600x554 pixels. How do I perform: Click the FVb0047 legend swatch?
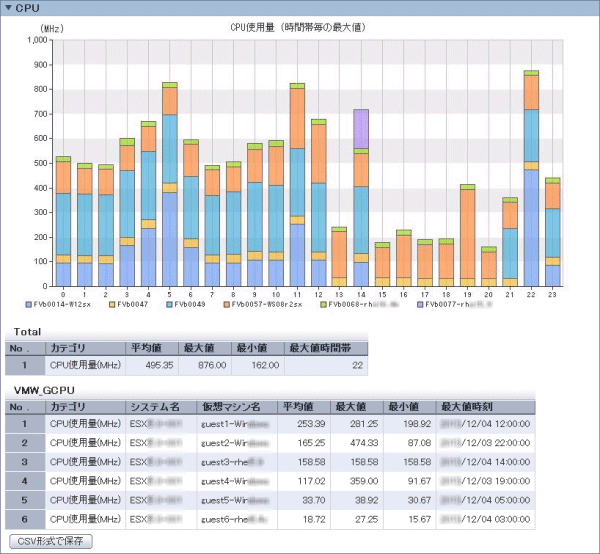[x=111, y=303]
